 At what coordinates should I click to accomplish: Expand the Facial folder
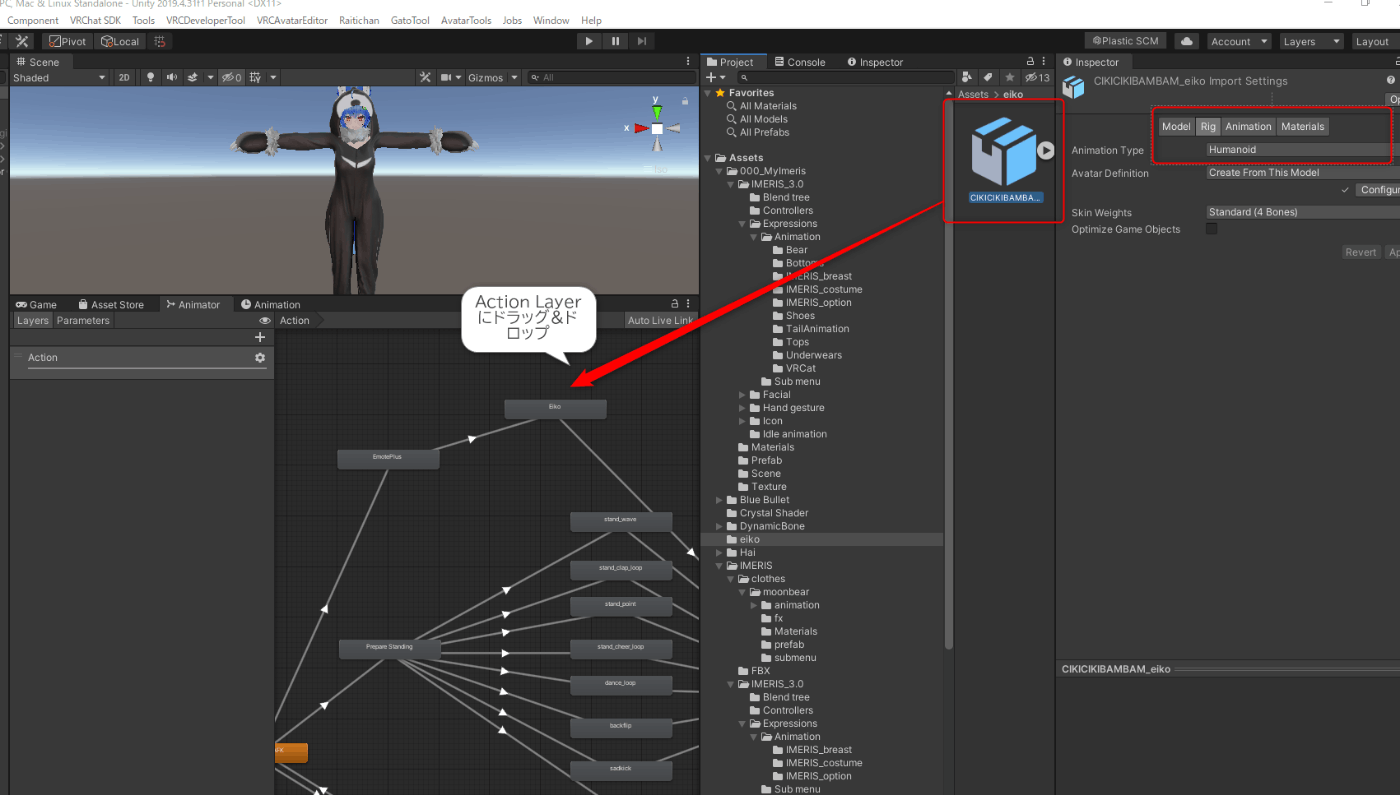pos(743,395)
